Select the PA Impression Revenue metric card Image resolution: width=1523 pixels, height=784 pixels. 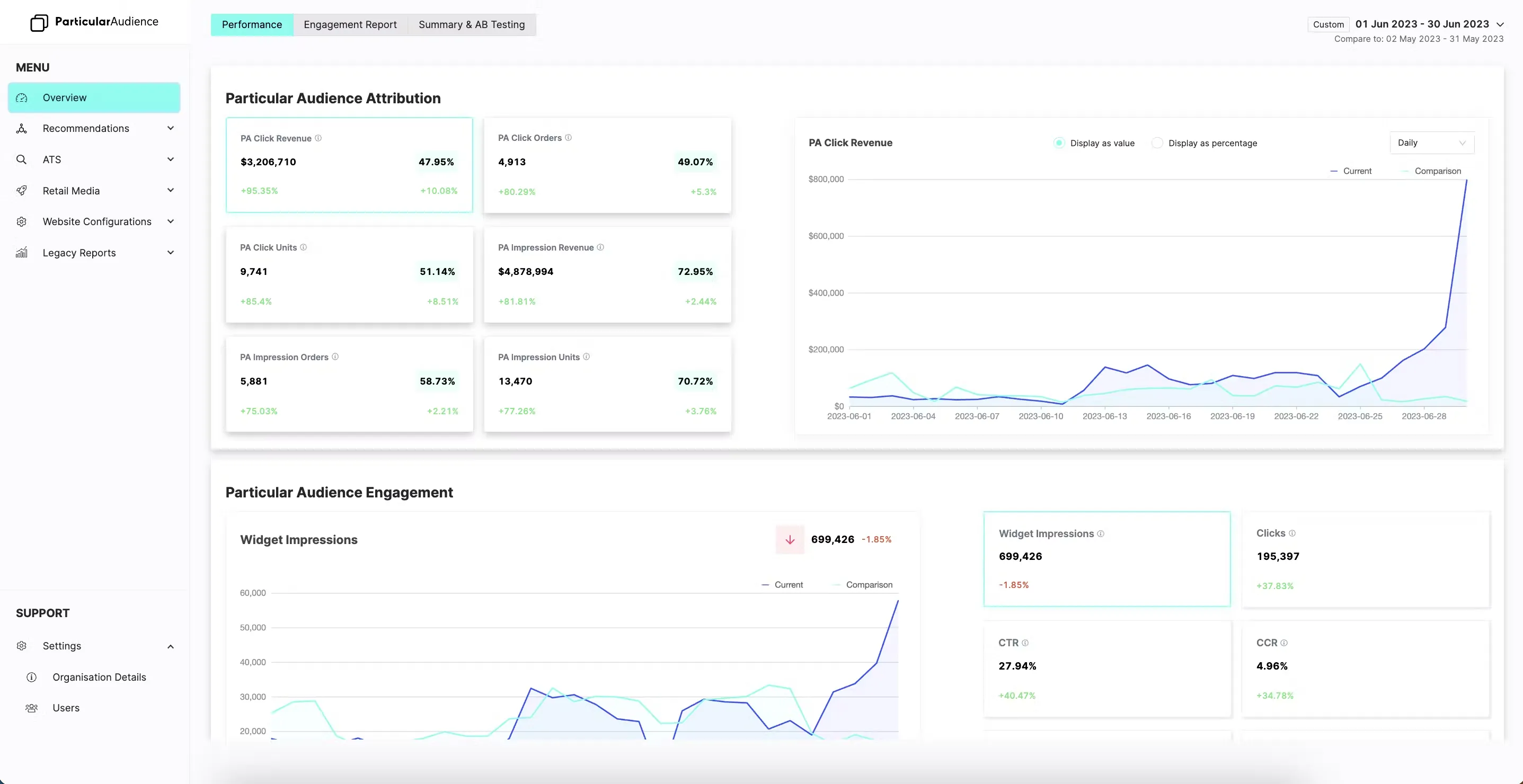(607, 275)
